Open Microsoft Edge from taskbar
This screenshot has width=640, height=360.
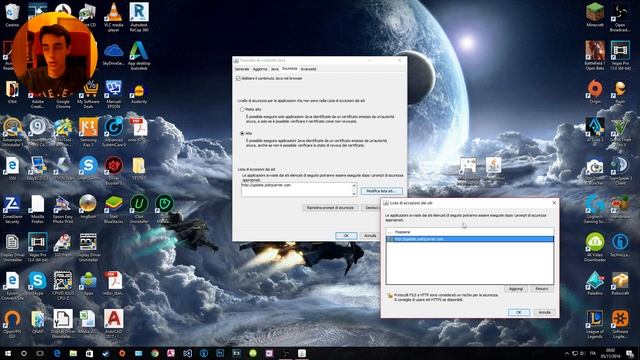(x=57, y=353)
